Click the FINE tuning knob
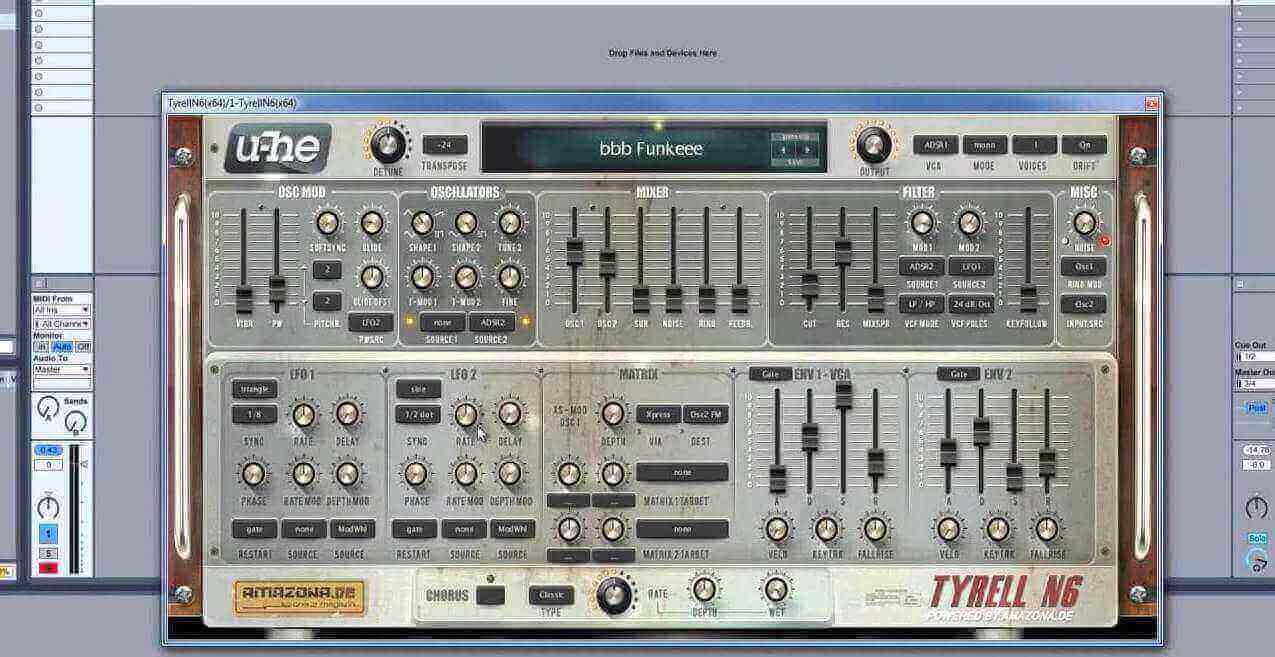This screenshot has width=1275, height=657. [x=510, y=277]
